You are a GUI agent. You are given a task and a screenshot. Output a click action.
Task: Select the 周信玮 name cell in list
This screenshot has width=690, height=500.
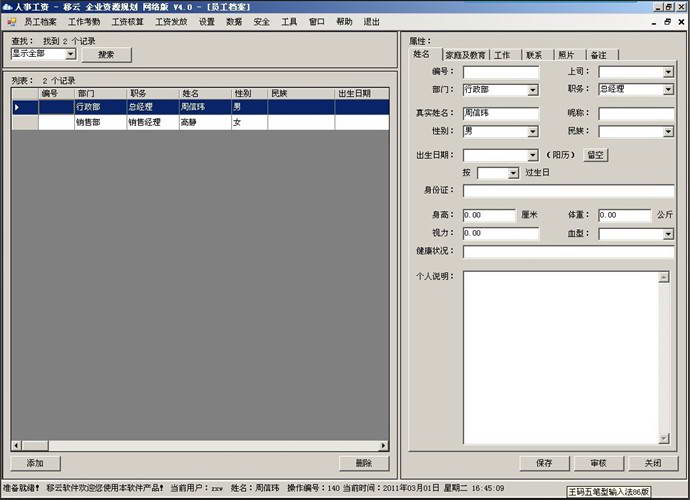tap(205, 107)
